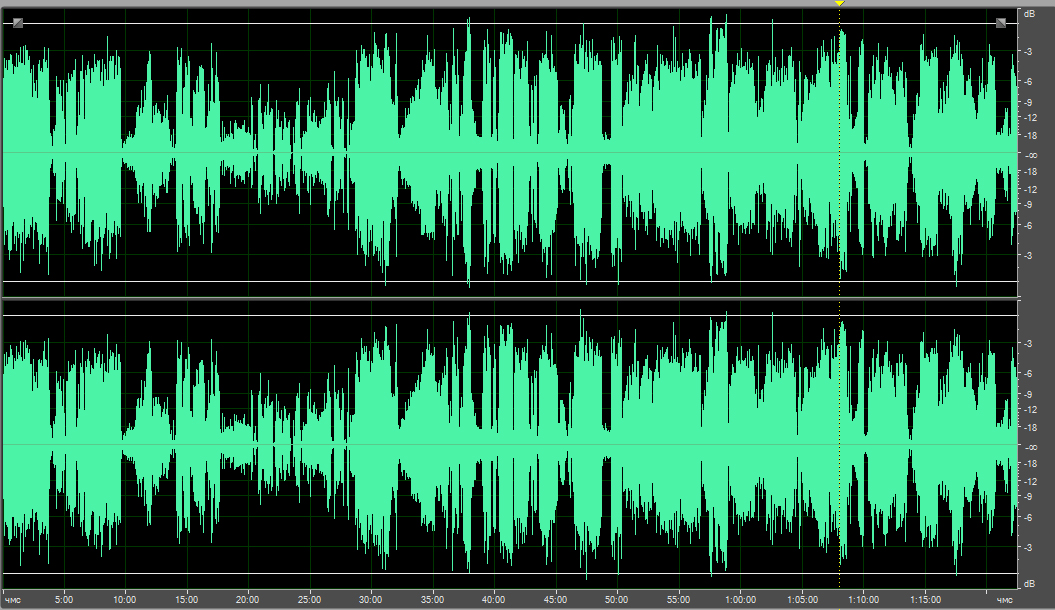Click the 35:00 mark on the time ruler
Image resolution: width=1055 pixels, height=610 pixels.
point(432,599)
